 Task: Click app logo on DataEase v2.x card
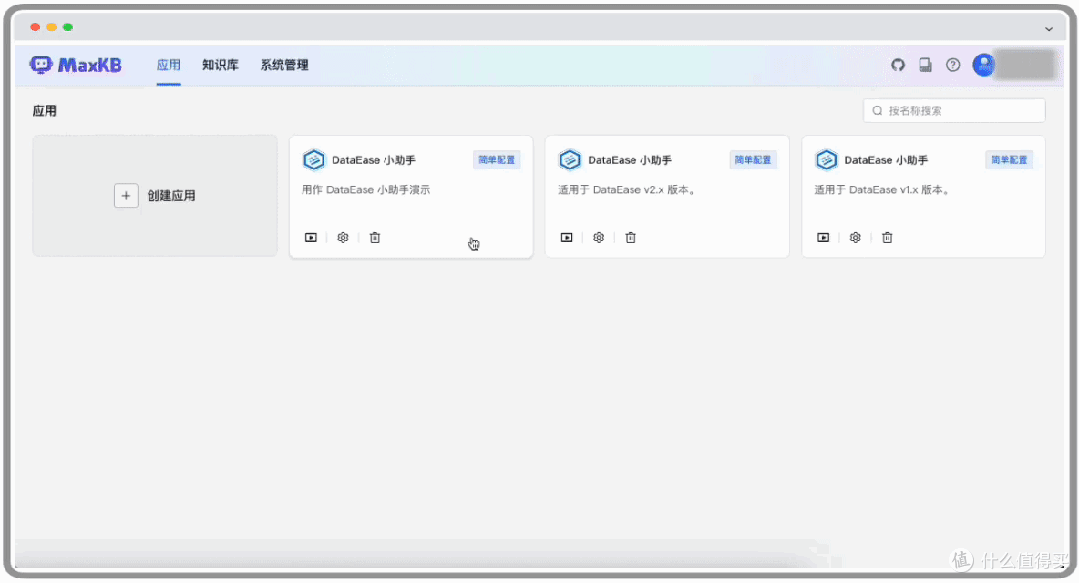coord(570,160)
